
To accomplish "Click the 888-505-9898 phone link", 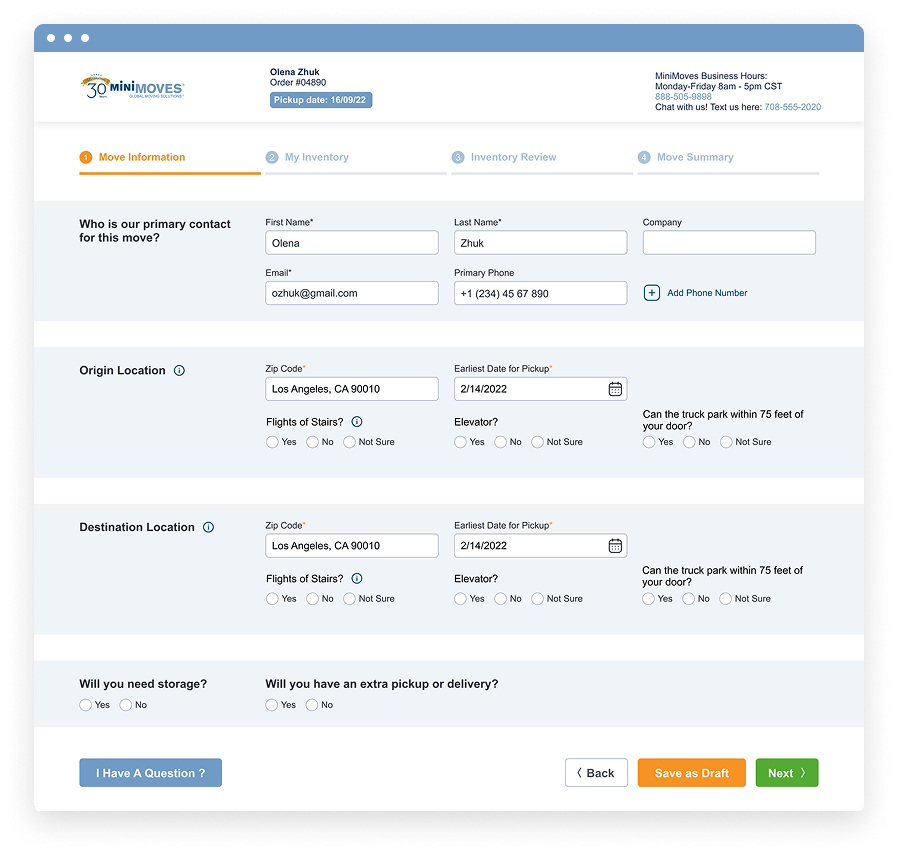I will (x=683, y=97).
